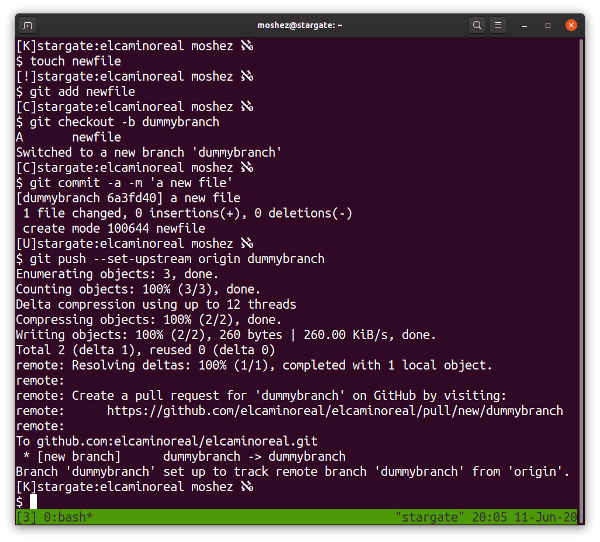
Task: Open a new terminal tab
Action: (x=27, y=23)
